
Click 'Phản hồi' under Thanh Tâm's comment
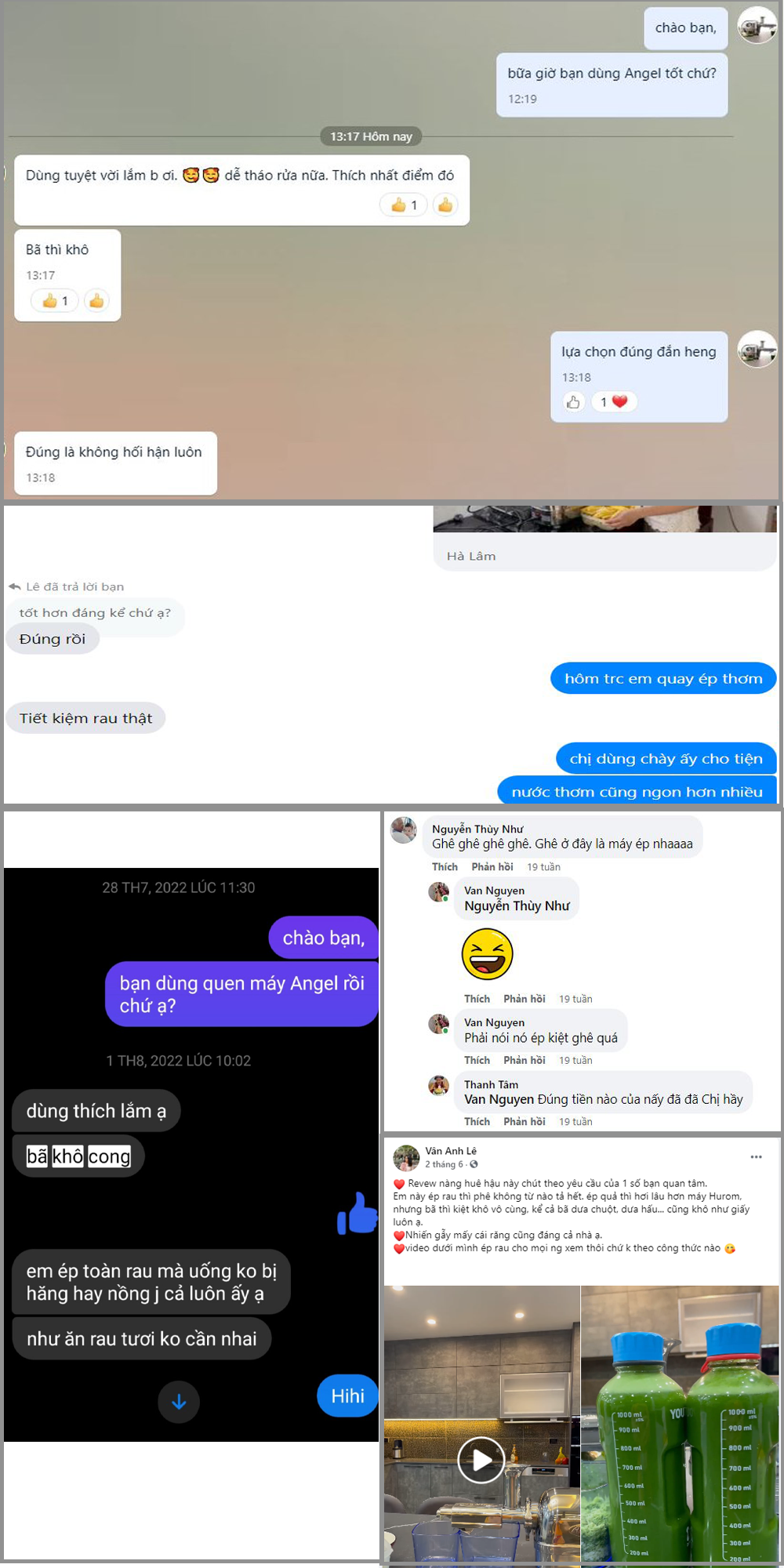tap(524, 1121)
